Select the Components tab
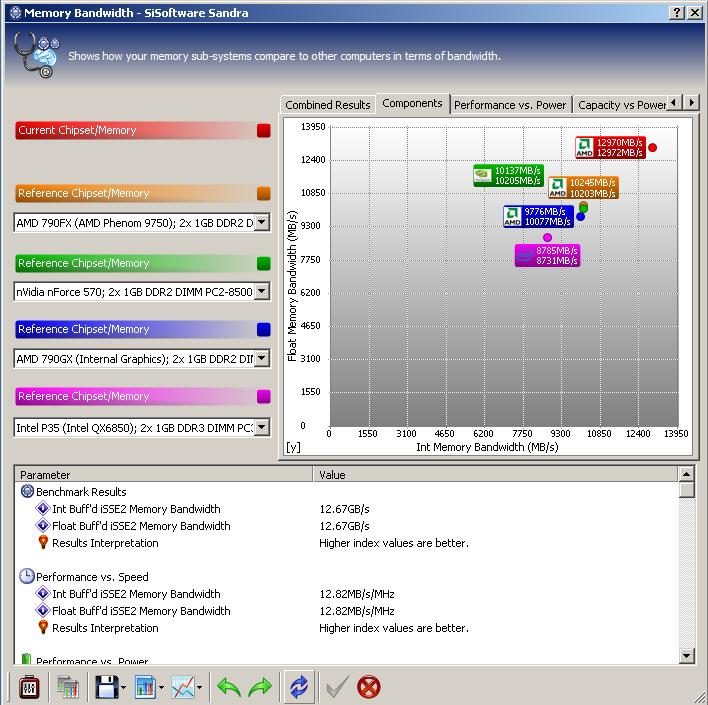The height and width of the screenshot is (705, 708). click(412, 103)
